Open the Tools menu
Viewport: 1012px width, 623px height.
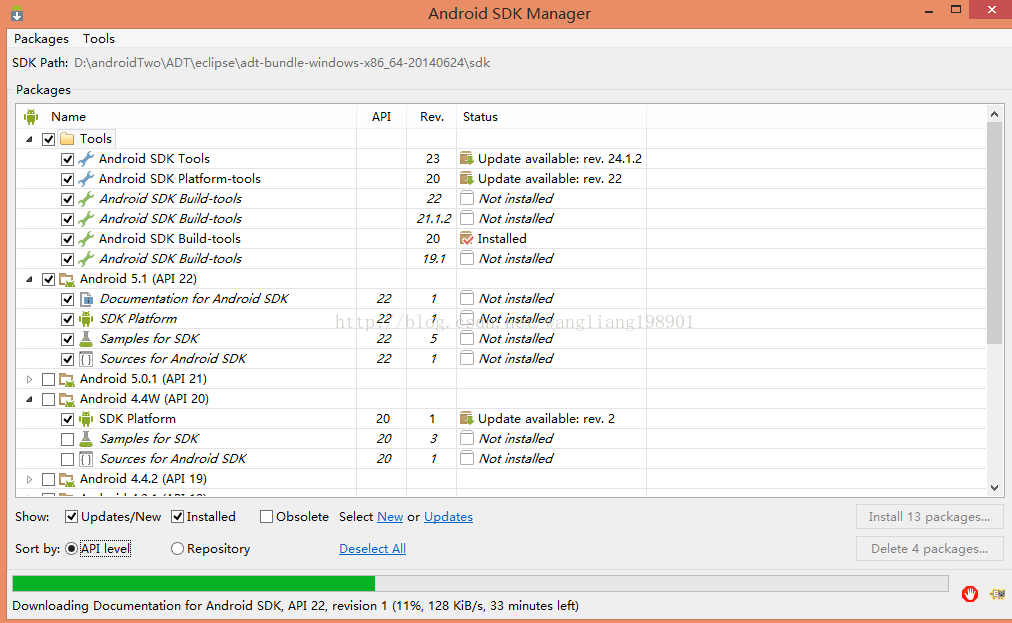[x=99, y=39]
